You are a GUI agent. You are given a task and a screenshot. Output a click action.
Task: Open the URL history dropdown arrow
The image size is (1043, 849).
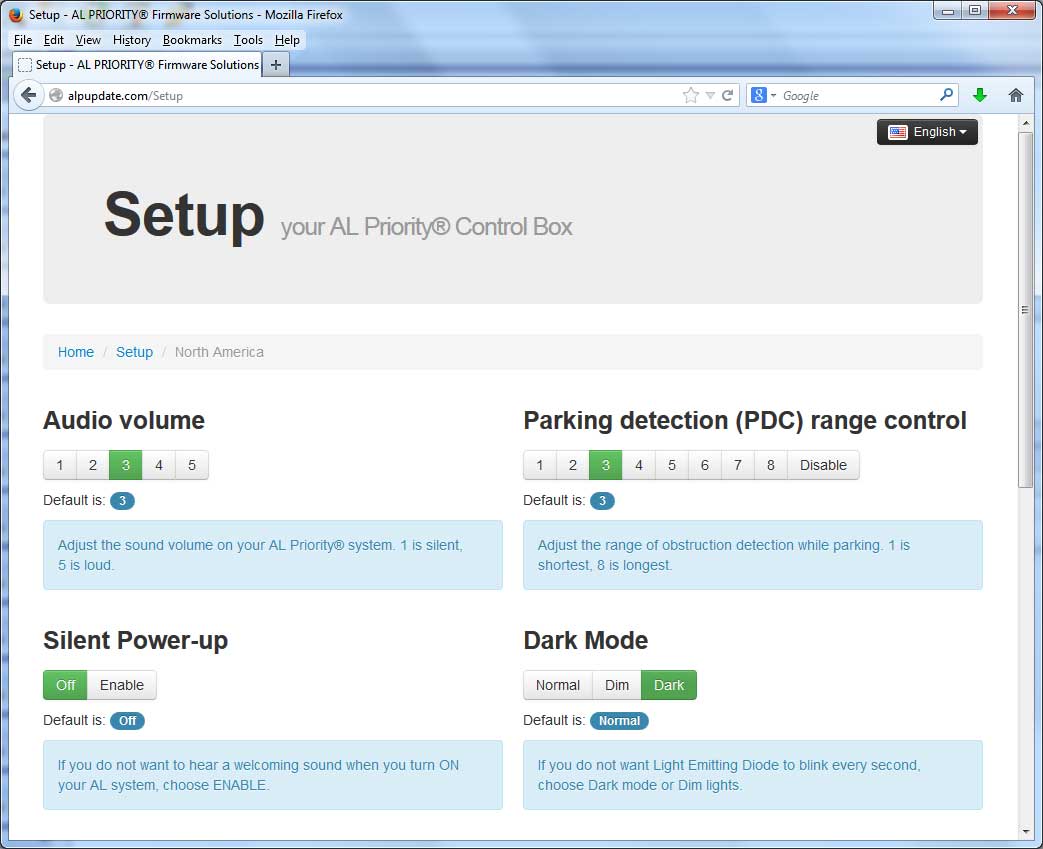tap(710, 96)
